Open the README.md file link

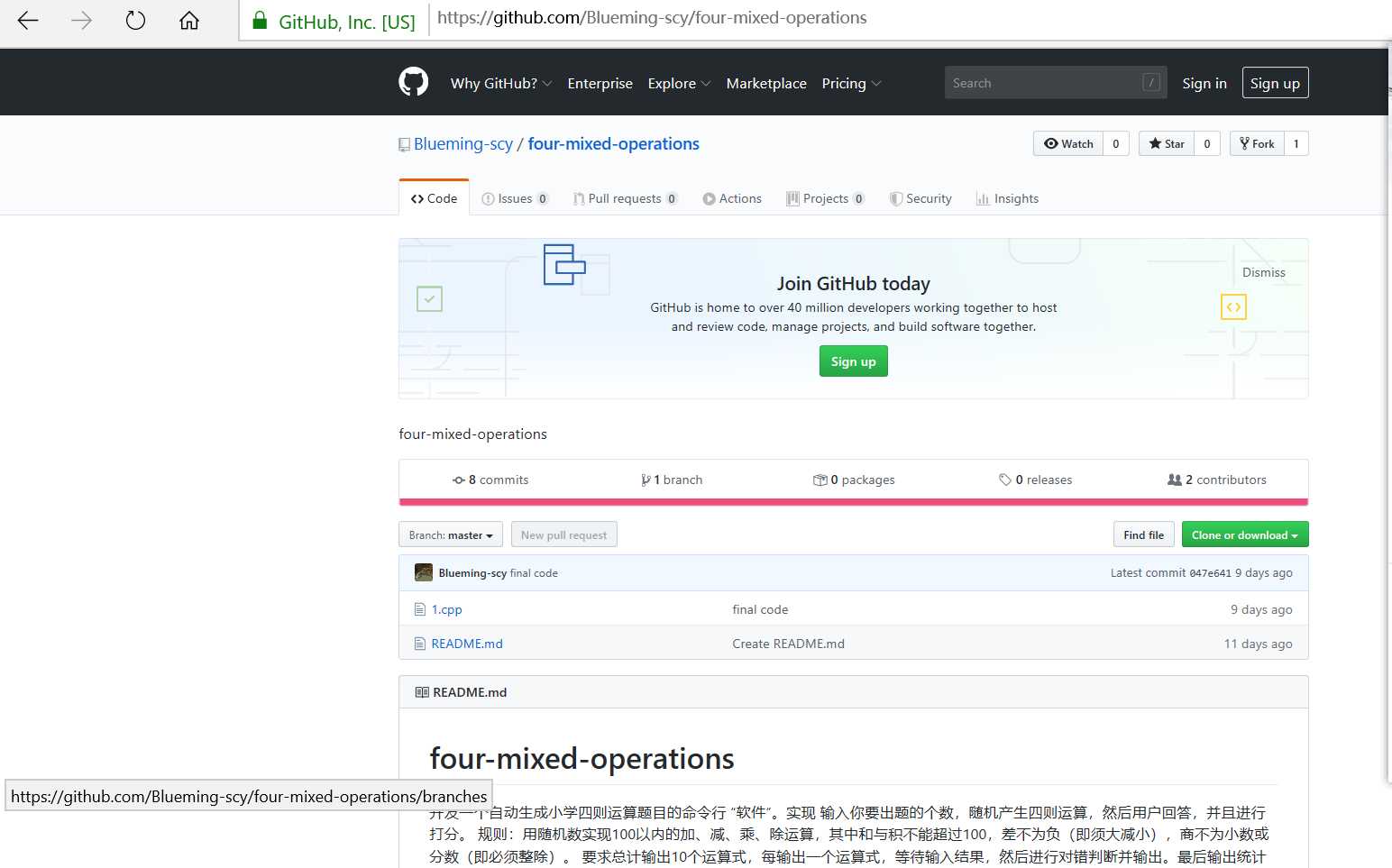(x=467, y=644)
